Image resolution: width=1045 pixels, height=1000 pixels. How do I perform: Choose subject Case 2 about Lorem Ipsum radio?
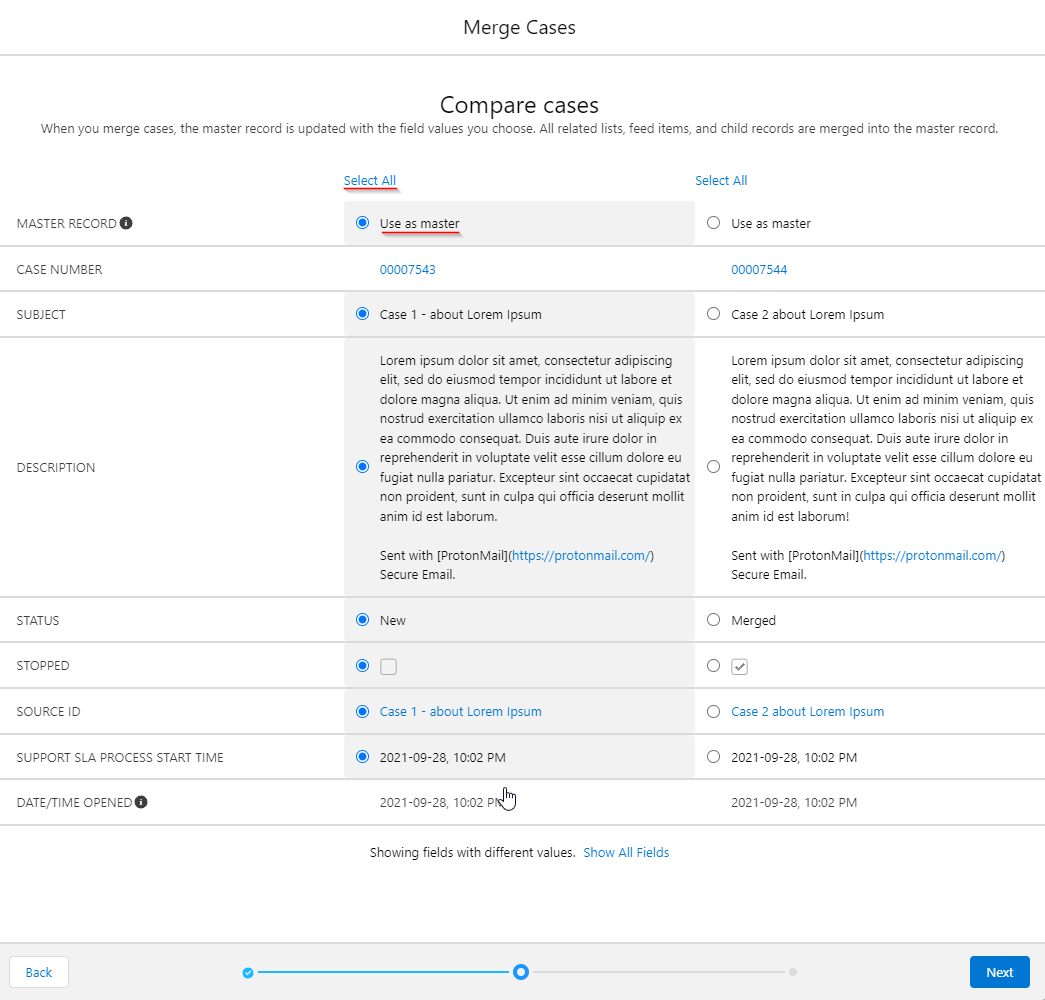[713, 313]
